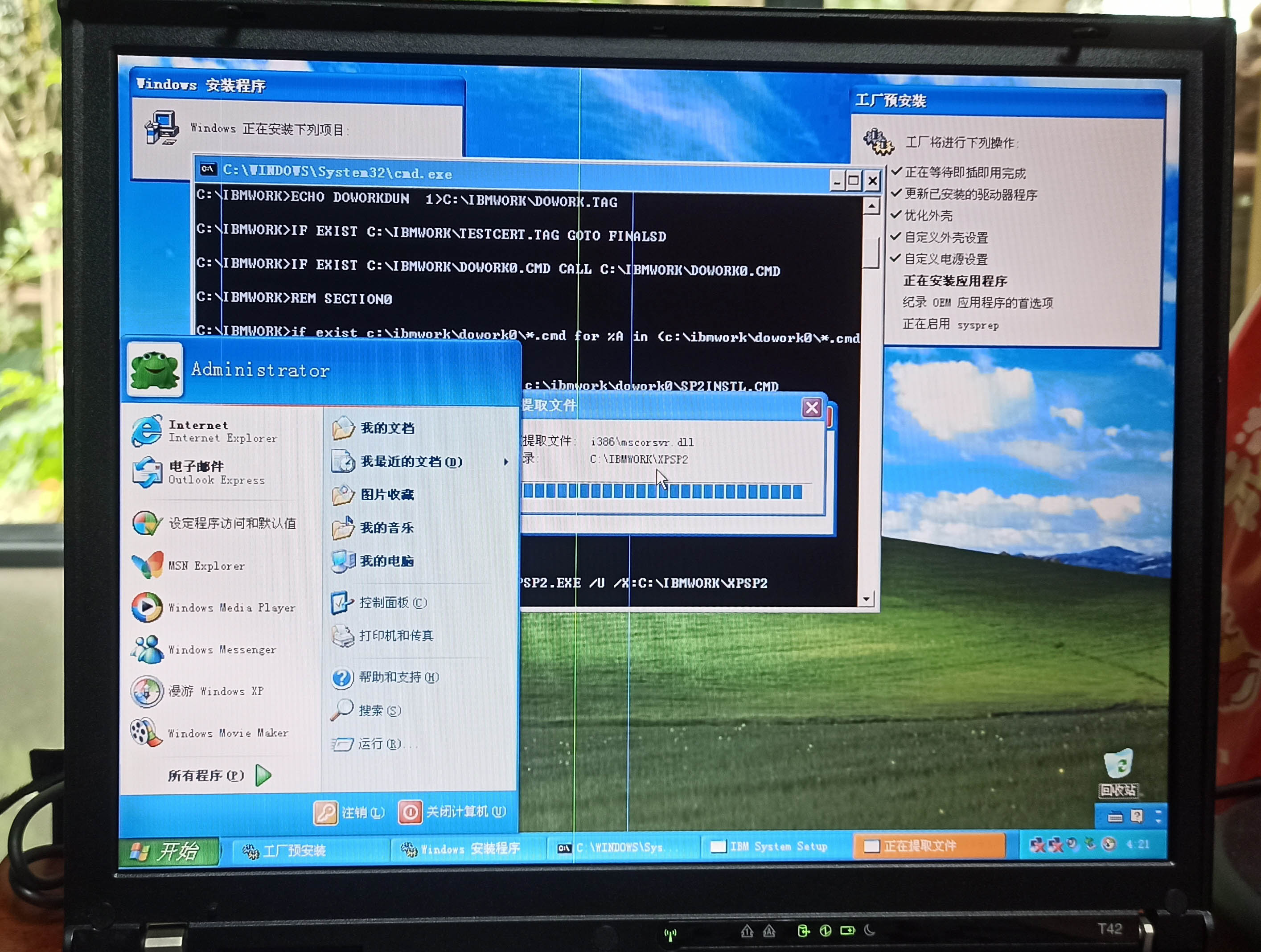Click Administrator frog user picture

click(155, 369)
